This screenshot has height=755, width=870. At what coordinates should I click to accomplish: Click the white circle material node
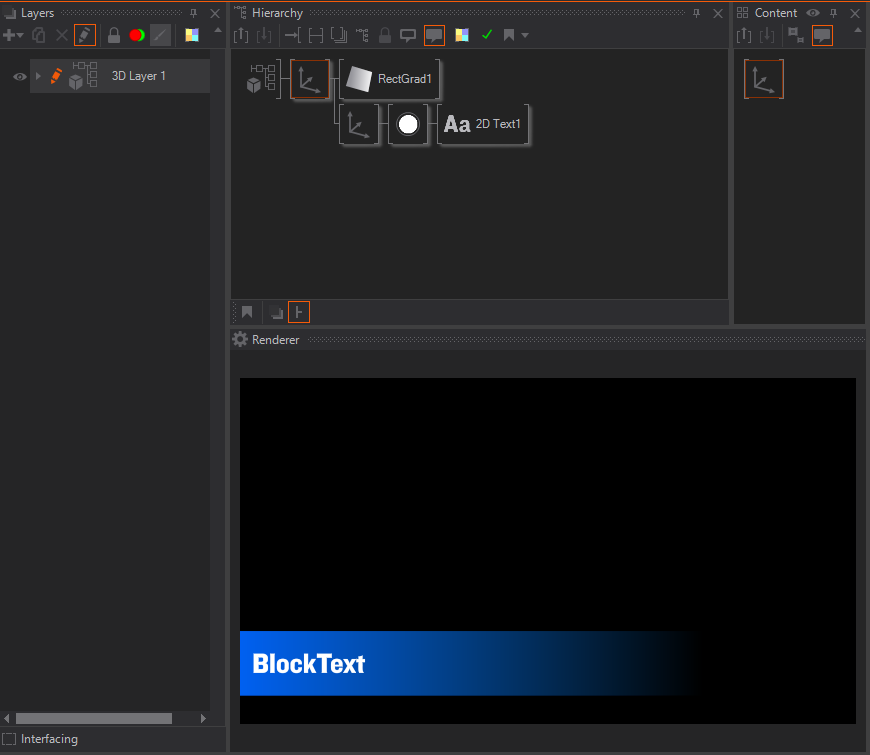(x=408, y=124)
